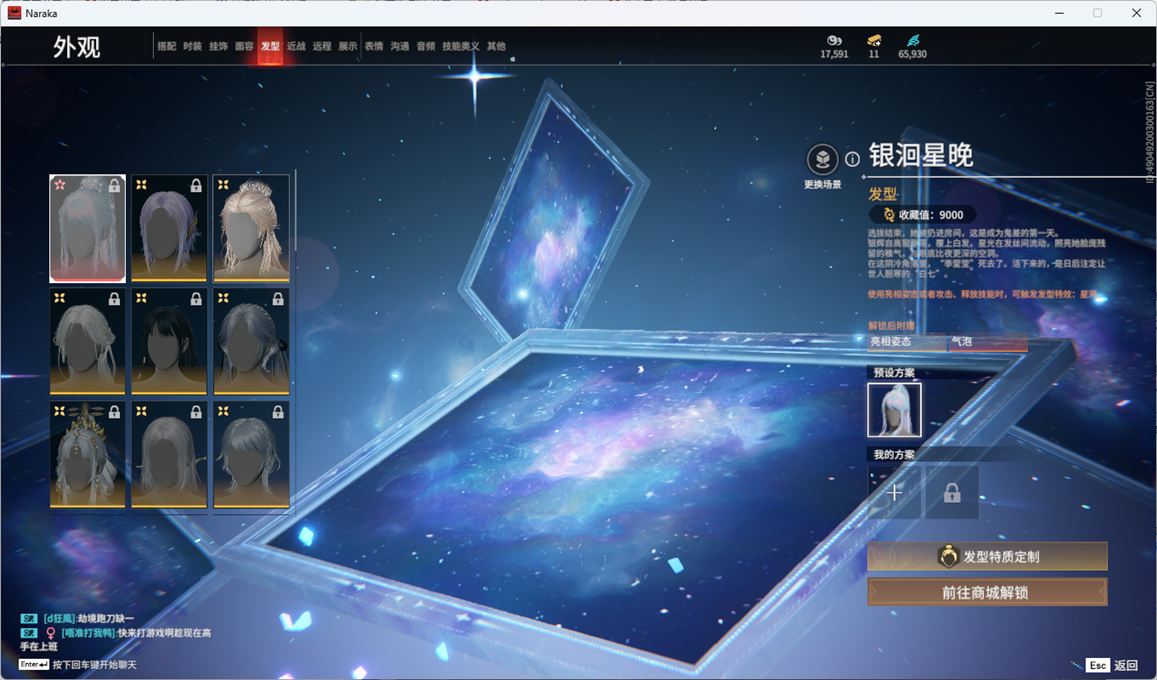The image size is (1157, 680).
Task: Open the 挂饰 tab
Action: [218, 46]
